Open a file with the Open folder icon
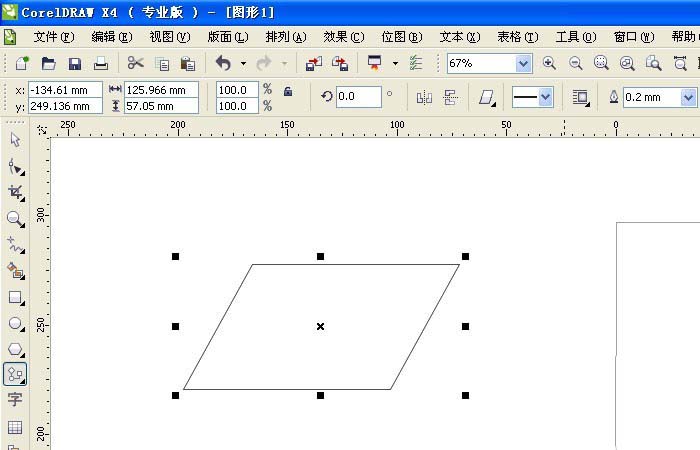 (x=48, y=63)
